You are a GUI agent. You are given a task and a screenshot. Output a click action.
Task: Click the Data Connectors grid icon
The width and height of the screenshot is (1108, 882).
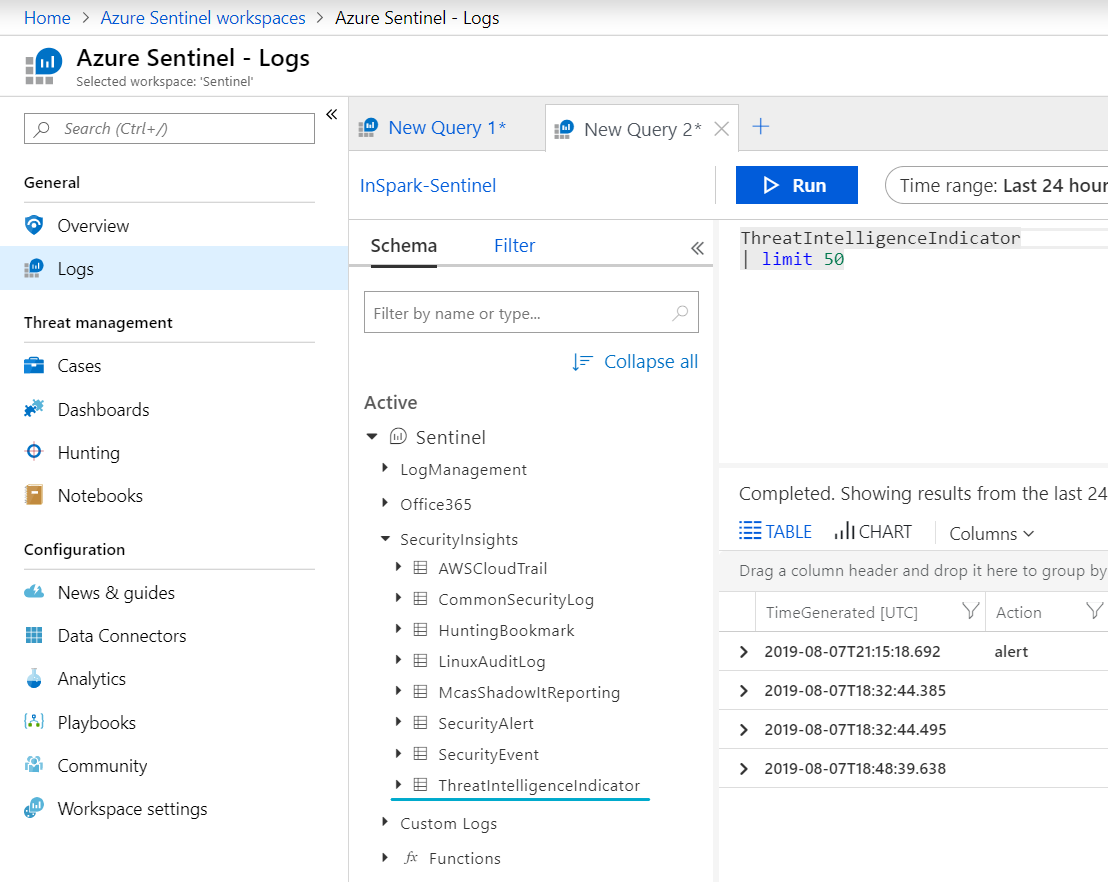[33, 635]
